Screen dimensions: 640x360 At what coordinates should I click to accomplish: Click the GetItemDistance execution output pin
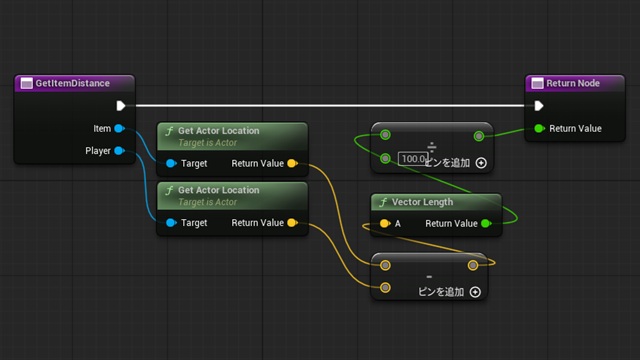121,106
